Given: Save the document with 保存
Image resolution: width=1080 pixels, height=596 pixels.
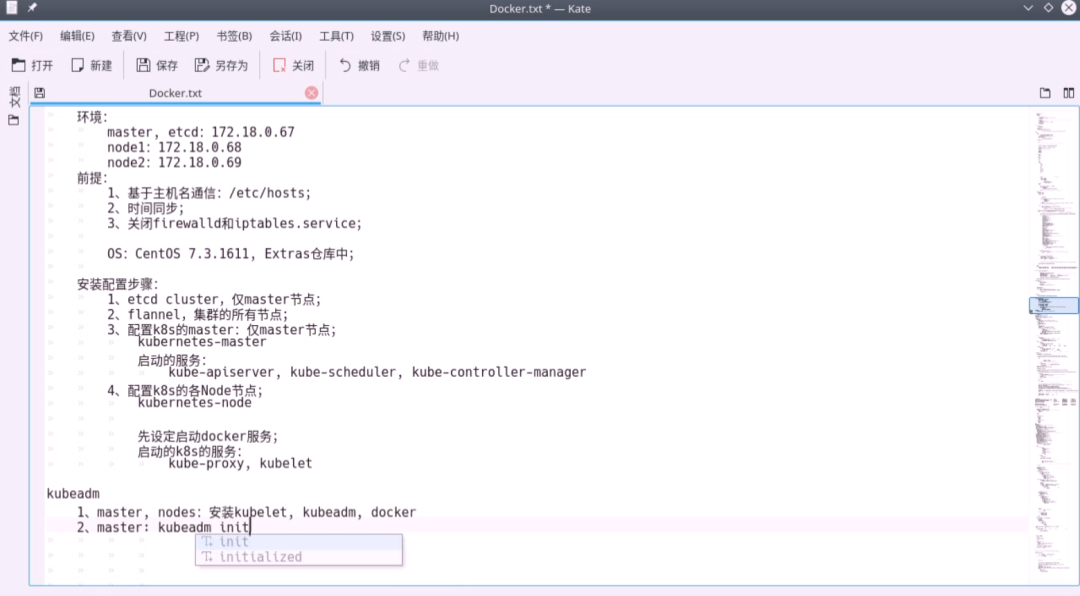Looking at the screenshot, I should tap(157, 65).
